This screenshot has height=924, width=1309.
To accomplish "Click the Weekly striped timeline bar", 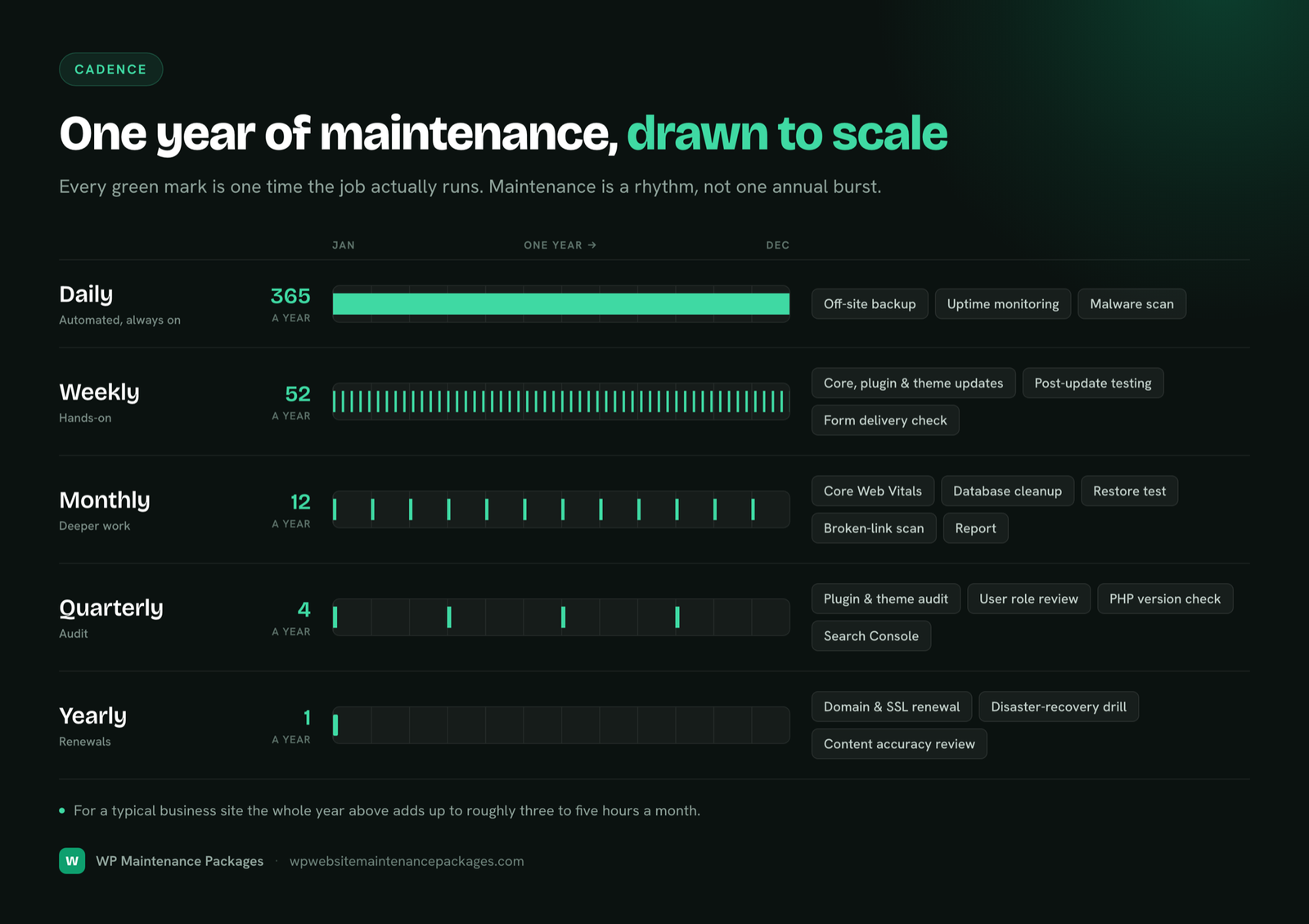I will (561, 401).
